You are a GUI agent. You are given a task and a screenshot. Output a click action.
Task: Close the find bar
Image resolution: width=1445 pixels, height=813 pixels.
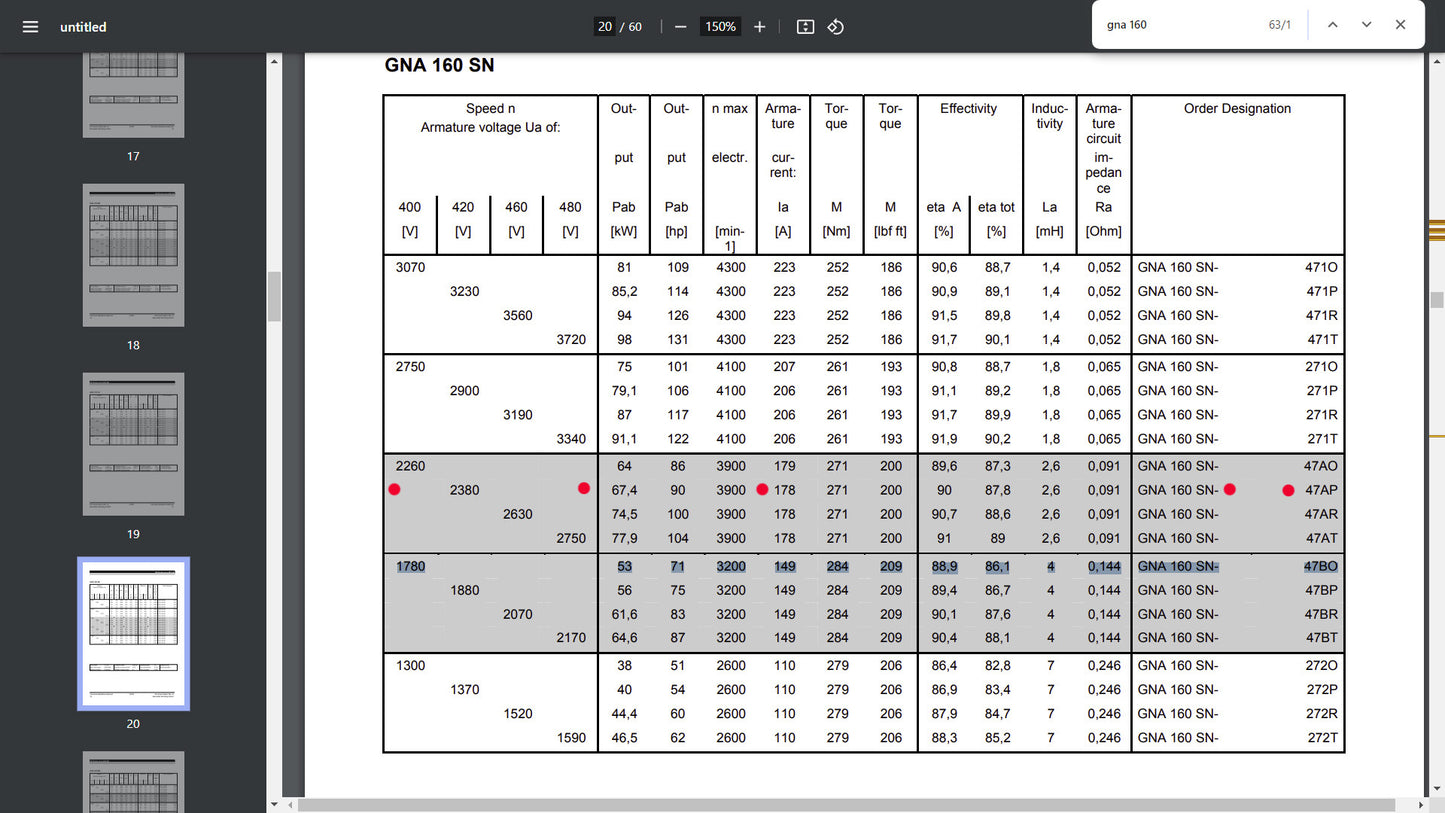pos(1400,25)
